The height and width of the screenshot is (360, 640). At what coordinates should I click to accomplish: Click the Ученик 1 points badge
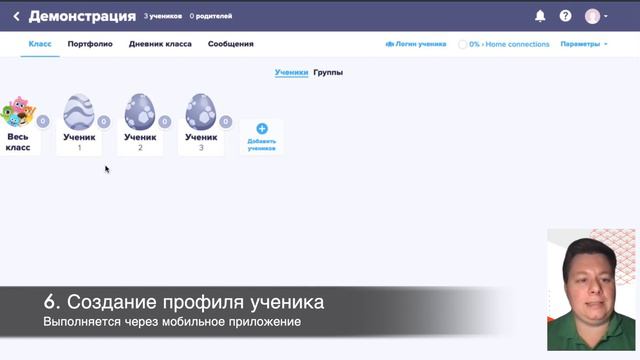(104, 121)
